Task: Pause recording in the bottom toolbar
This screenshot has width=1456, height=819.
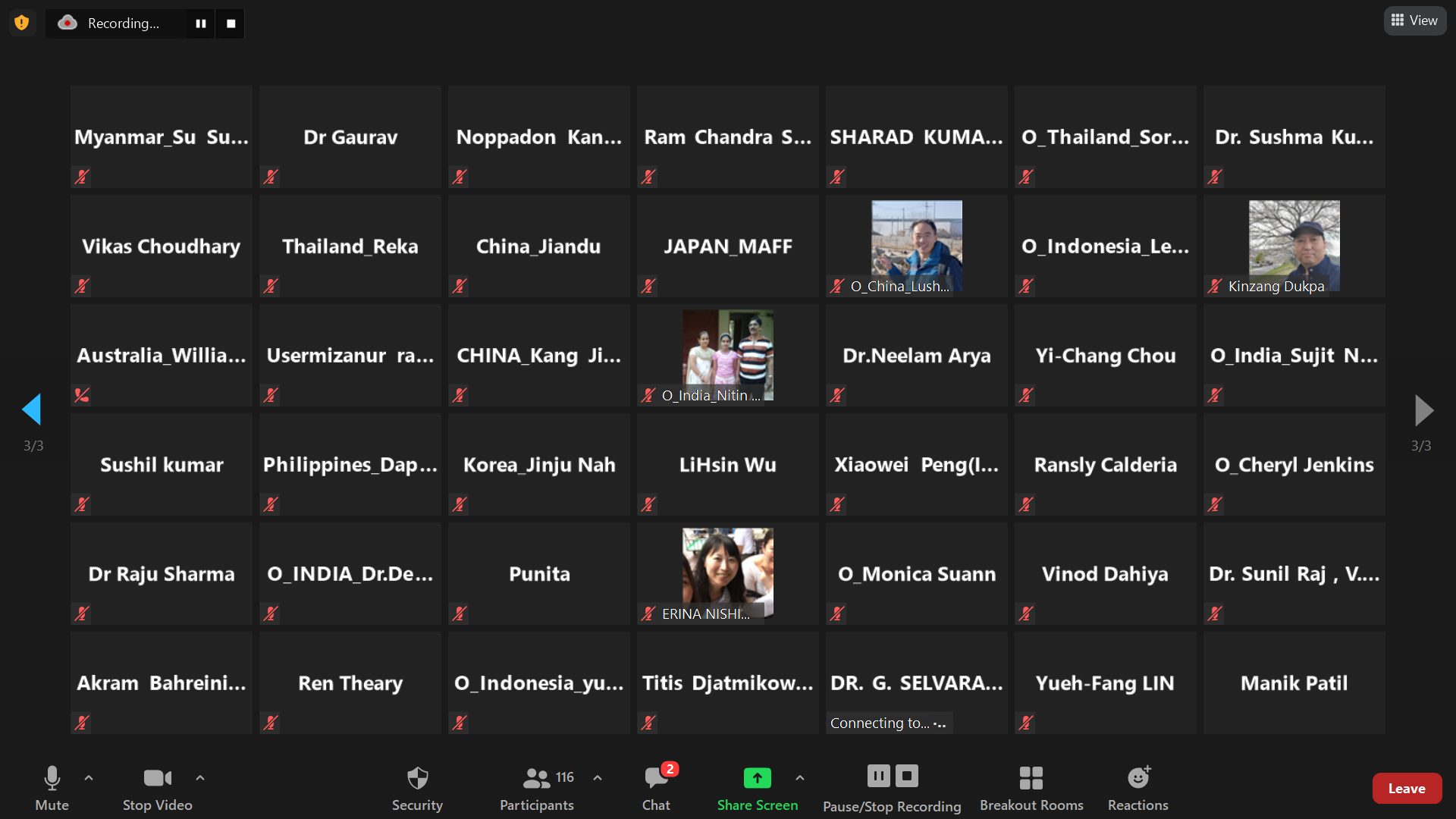Action: click(878, 776)
